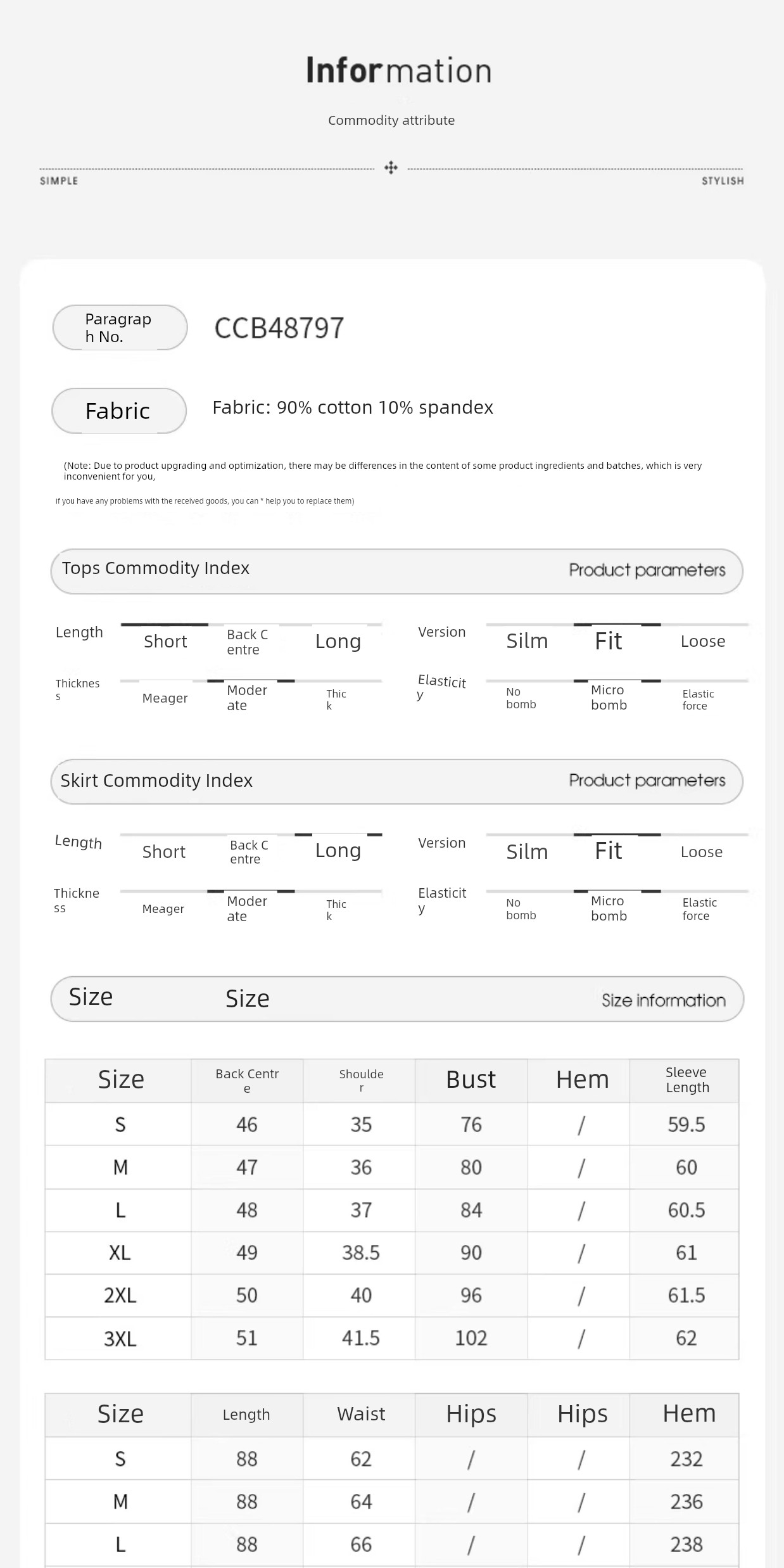The width and height of the screenshot is (784, 1568).
Task: Click the Bust column header in the tops table
Action: click(471, 1080)
